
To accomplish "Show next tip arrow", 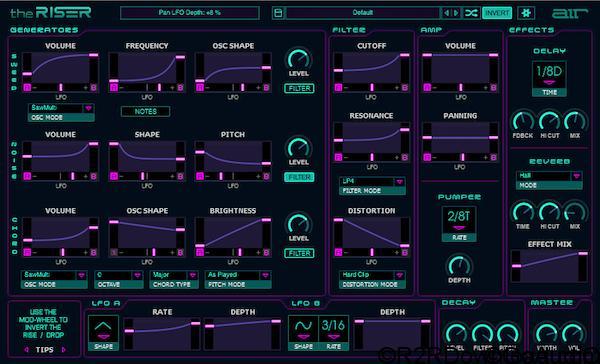I will click(x=64, y=350).
